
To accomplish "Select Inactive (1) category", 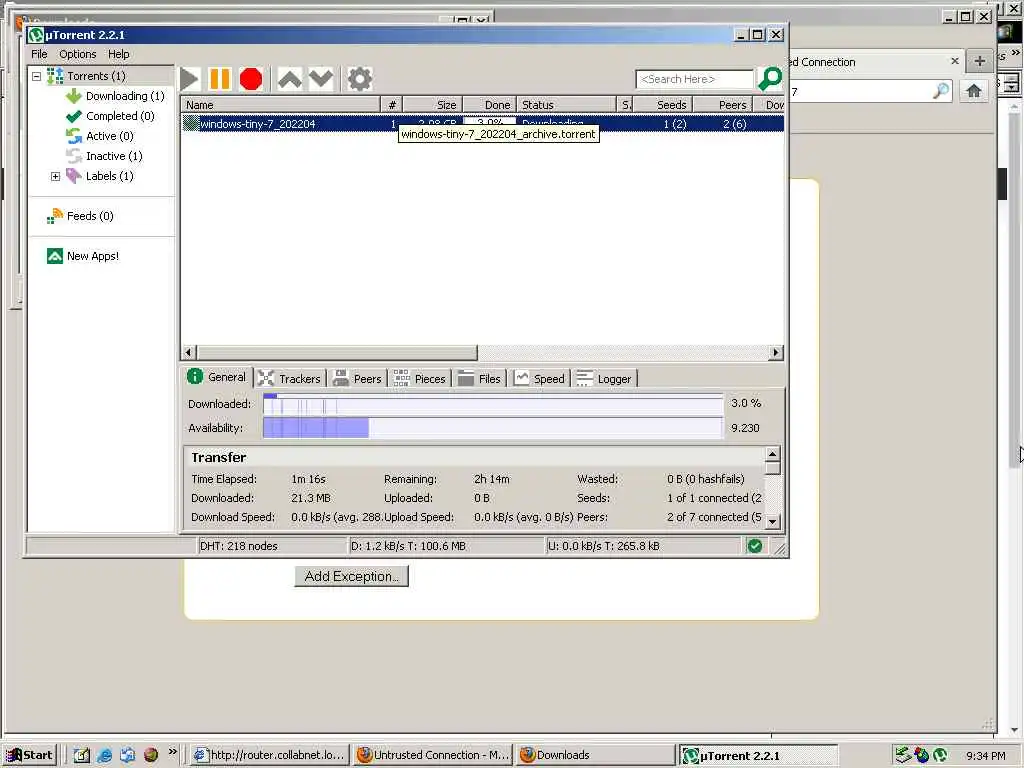I will (114, 156).
